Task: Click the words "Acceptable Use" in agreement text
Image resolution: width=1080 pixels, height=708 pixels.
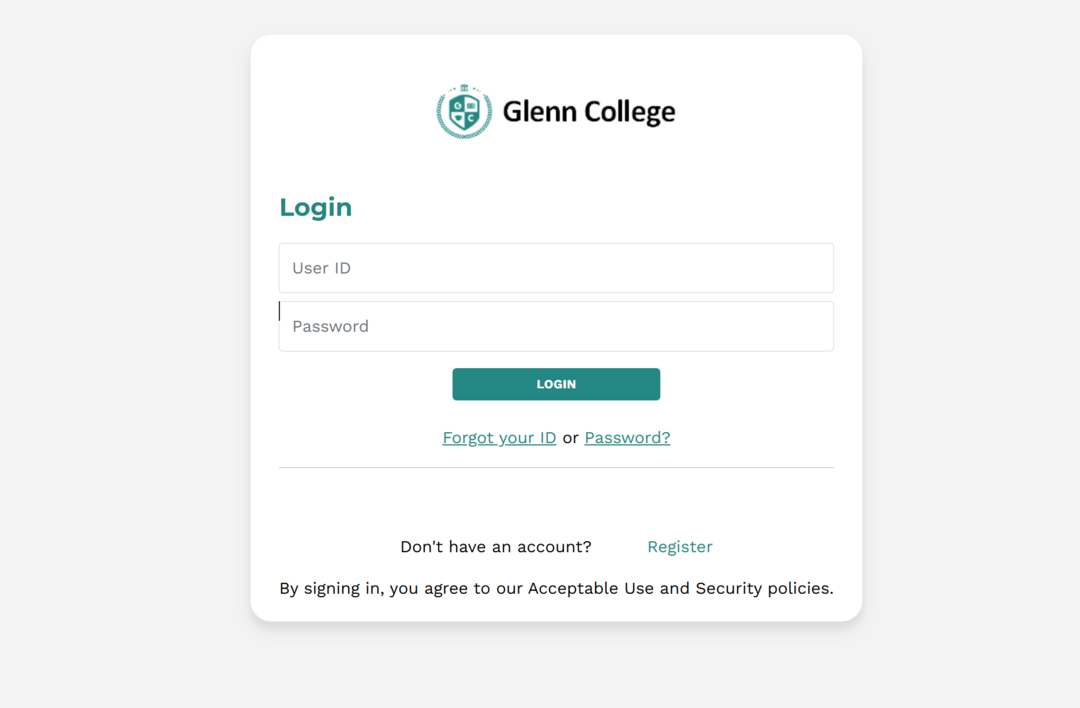Action: point(591,588)
